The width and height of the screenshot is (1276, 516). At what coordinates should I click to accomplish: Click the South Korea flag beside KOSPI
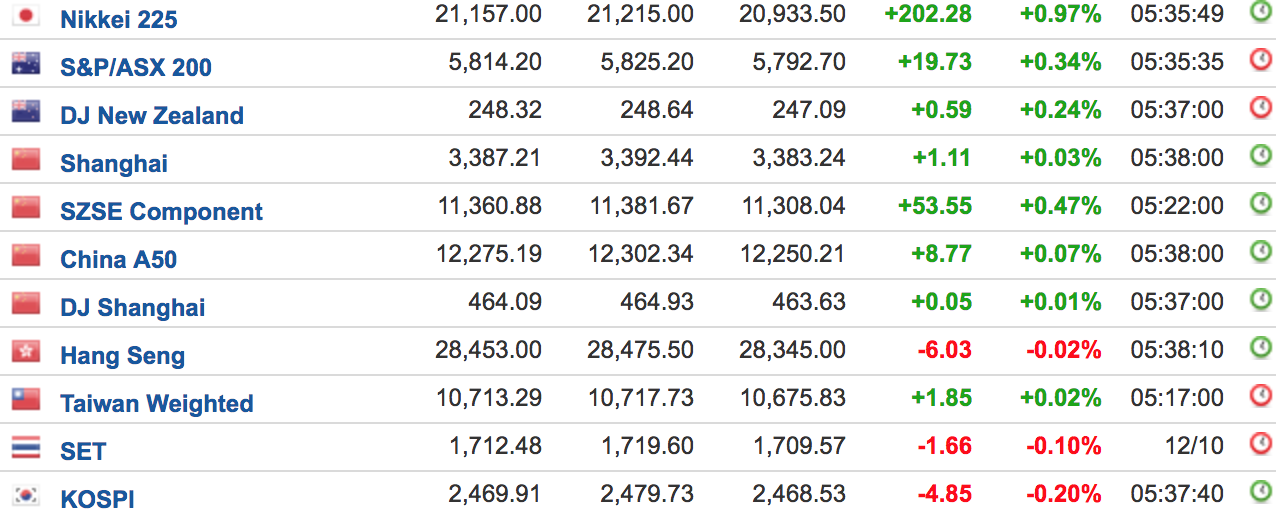[26, 495]
